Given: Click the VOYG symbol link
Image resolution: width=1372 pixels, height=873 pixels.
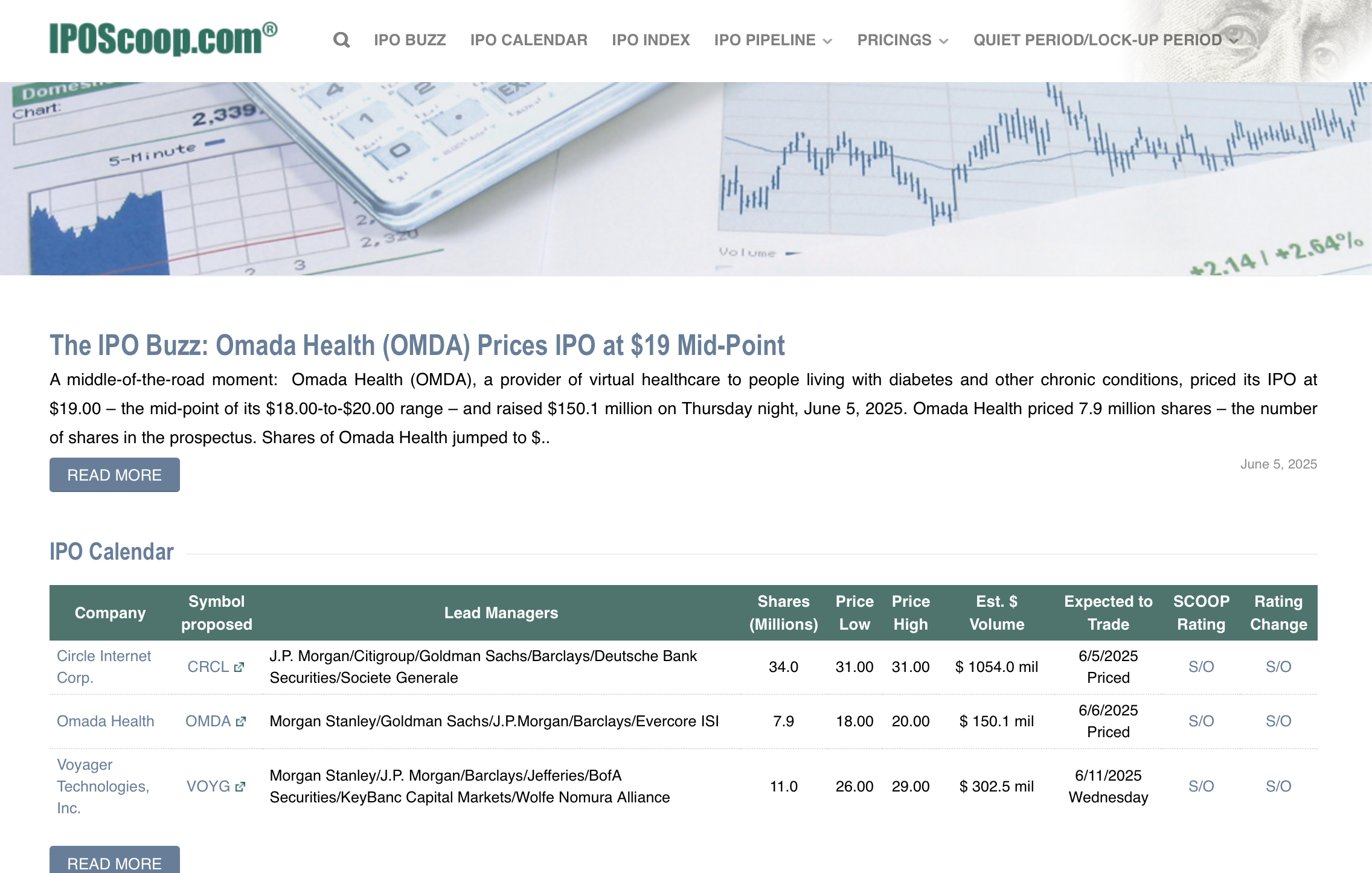Looking at the screenshot, I should (x=208, y=787).
